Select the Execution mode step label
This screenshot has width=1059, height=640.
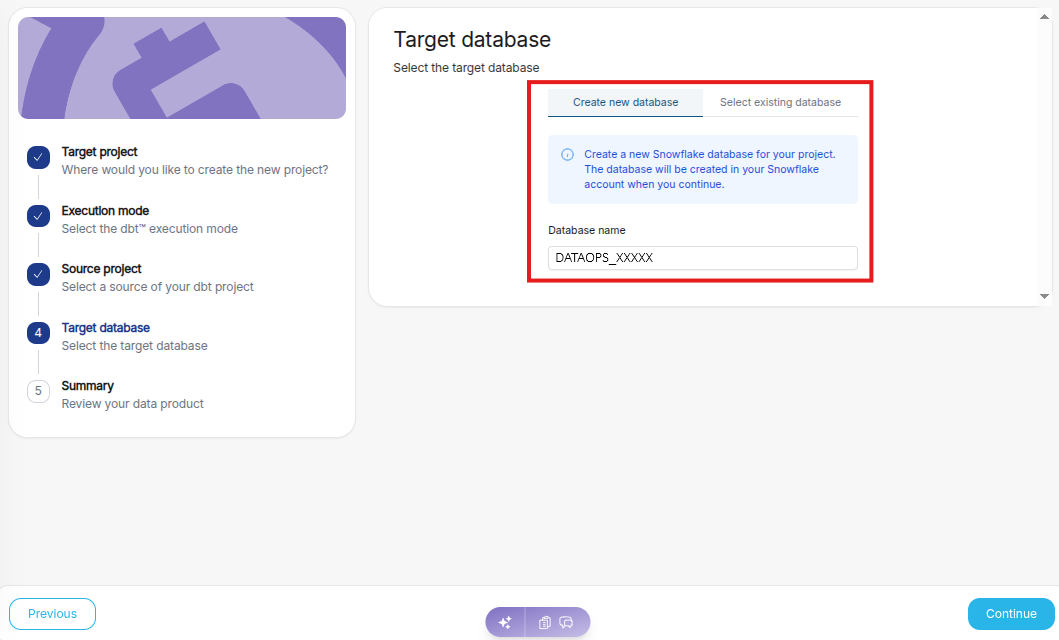coord(105,211)
